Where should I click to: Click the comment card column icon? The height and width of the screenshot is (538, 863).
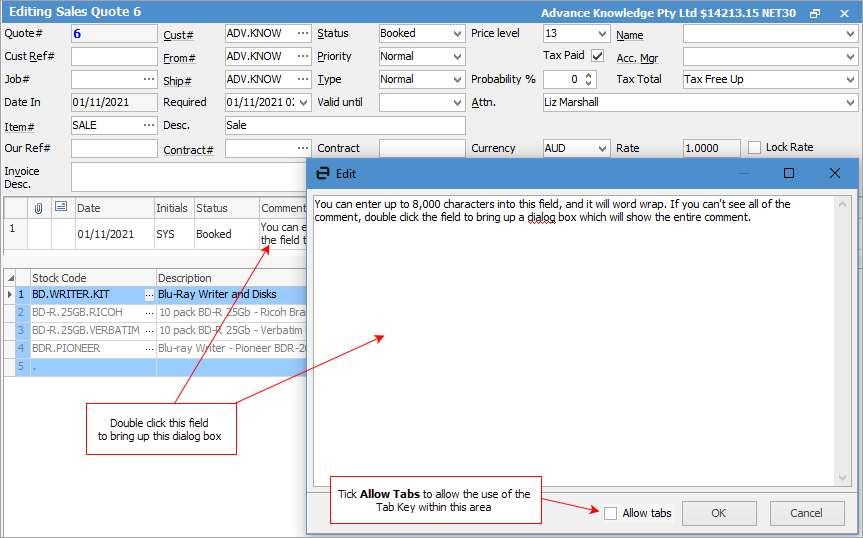(61, 208)
